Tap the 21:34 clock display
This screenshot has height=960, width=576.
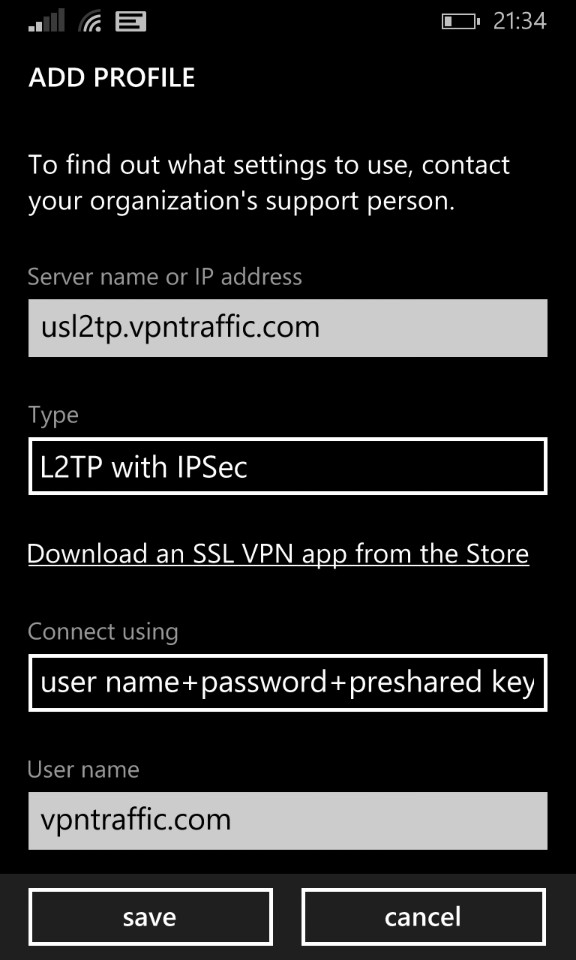(520, 21)
